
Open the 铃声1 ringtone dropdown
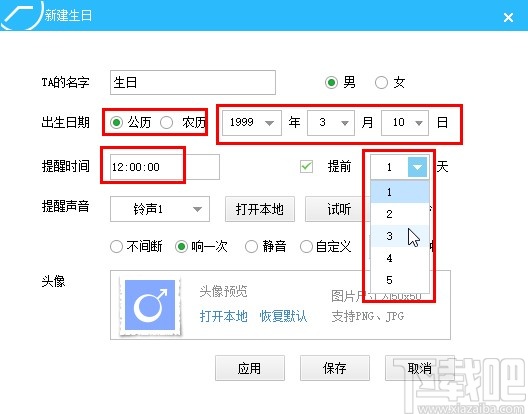click(160, 209)
